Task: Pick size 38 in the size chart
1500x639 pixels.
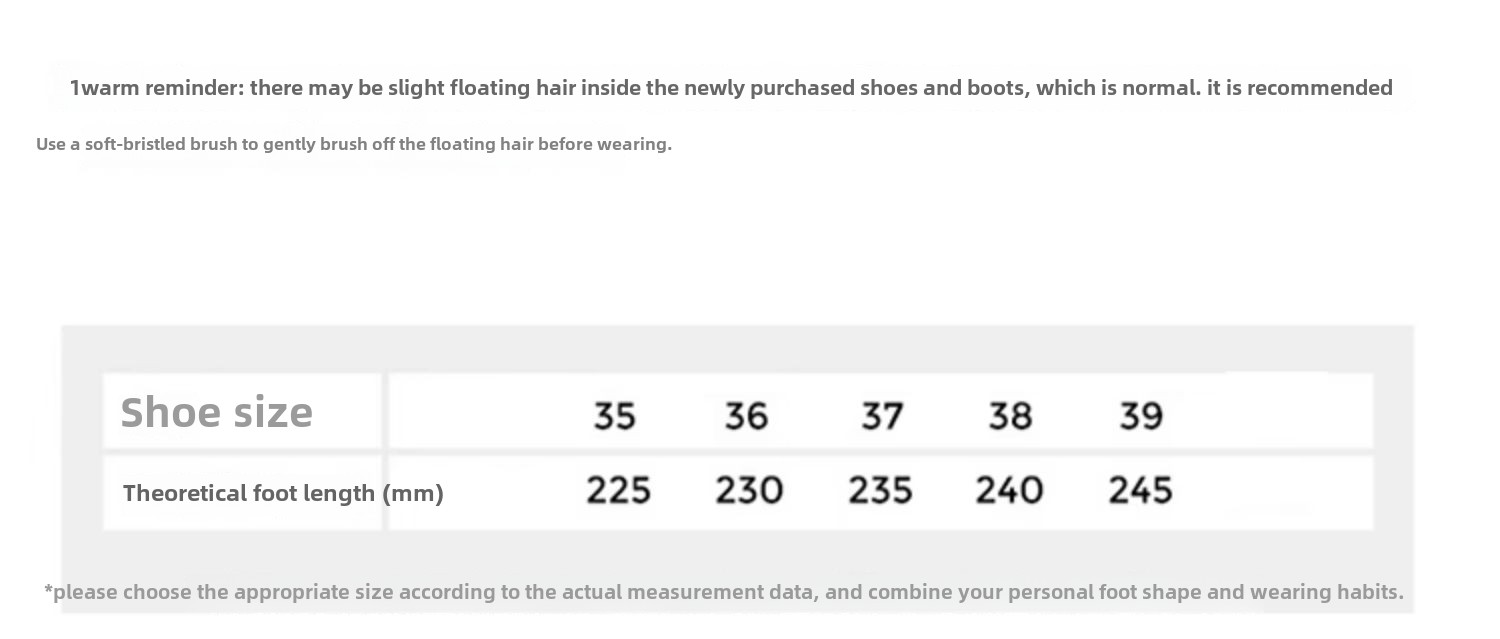Action: pos(1010,415)
